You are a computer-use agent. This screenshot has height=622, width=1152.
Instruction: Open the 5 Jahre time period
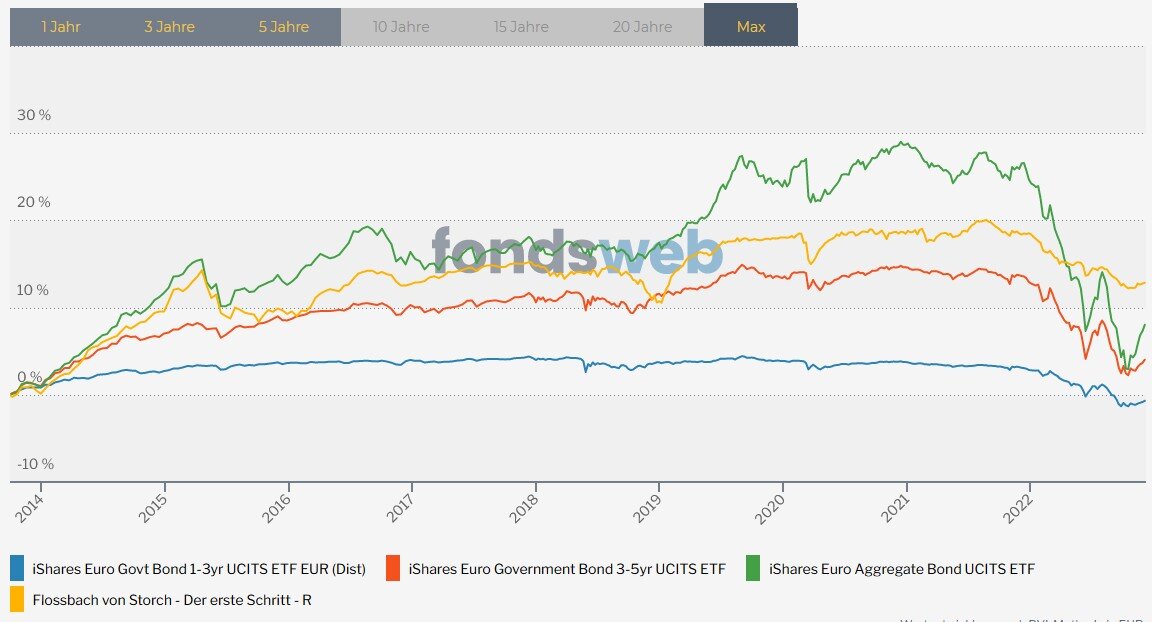click(x=284, y=27)
